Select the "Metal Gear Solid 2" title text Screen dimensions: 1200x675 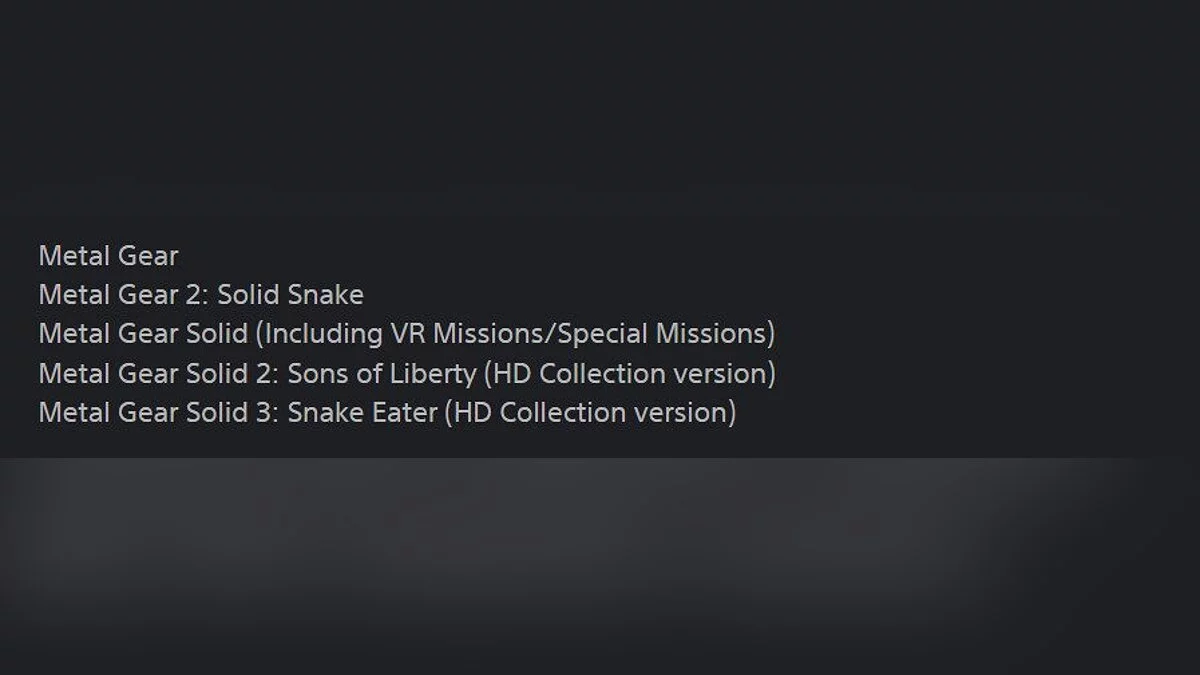pos(158,374)
